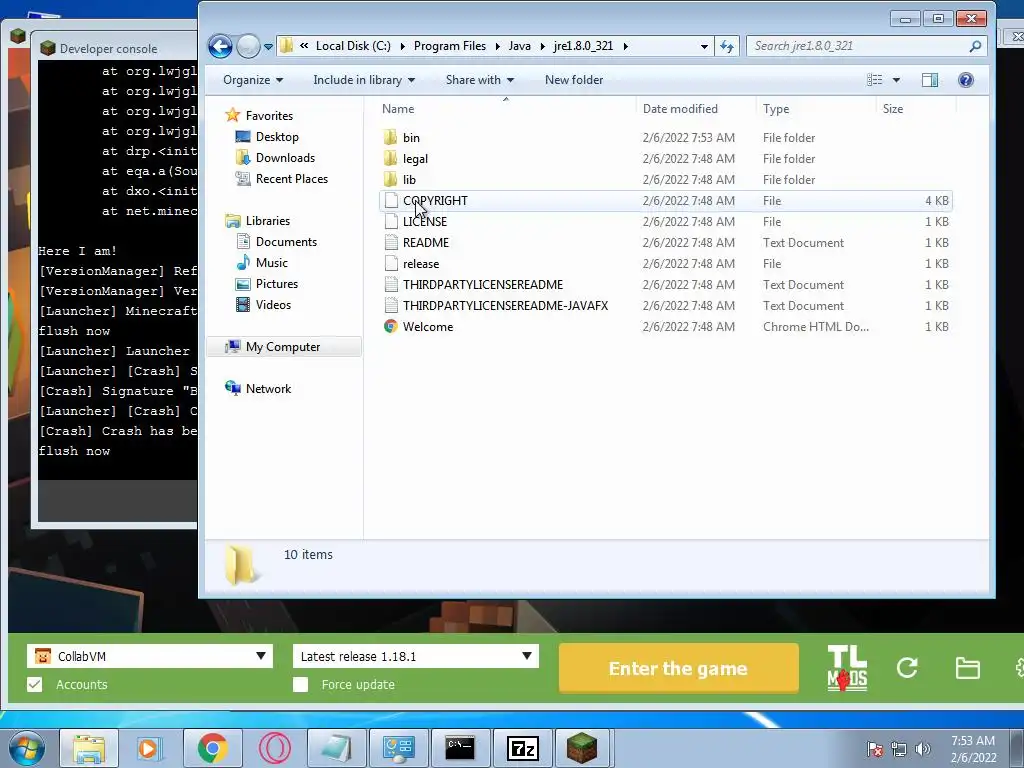Open Include in library menu

point(364,80)
